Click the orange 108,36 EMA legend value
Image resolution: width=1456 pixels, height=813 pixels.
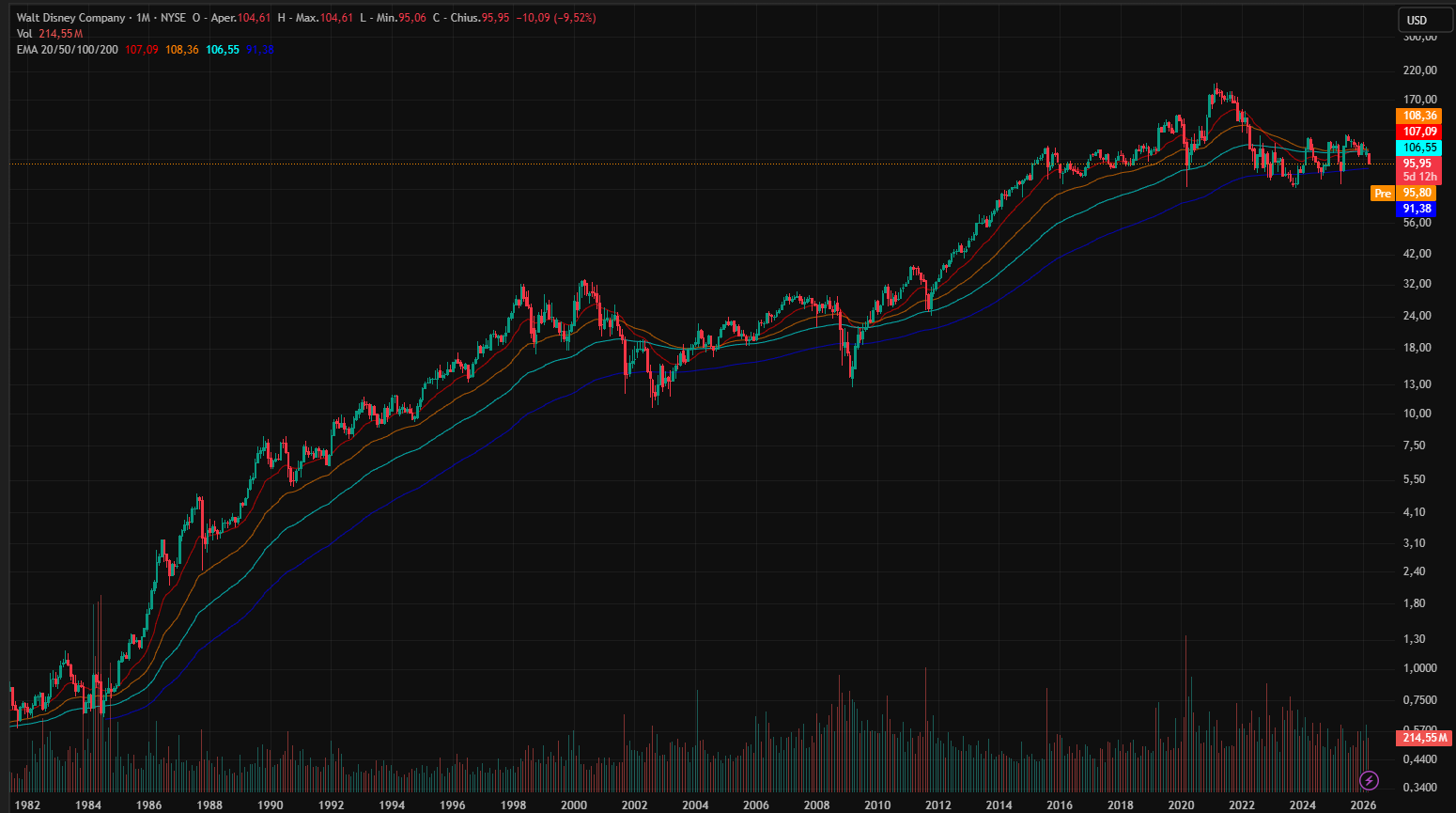[x=182, y=50]
